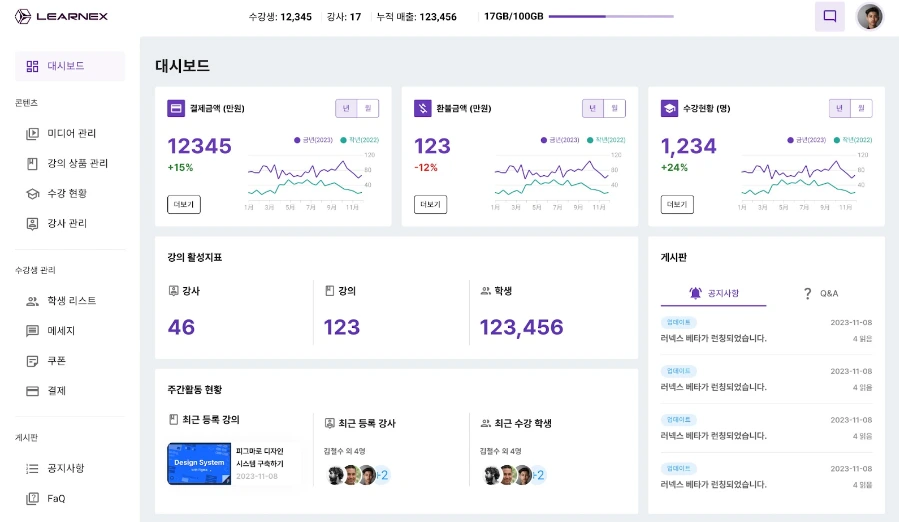Screen dimensions: 899x522
Task: Click the 학생 리스트 people icon
Action: point(33,301)
